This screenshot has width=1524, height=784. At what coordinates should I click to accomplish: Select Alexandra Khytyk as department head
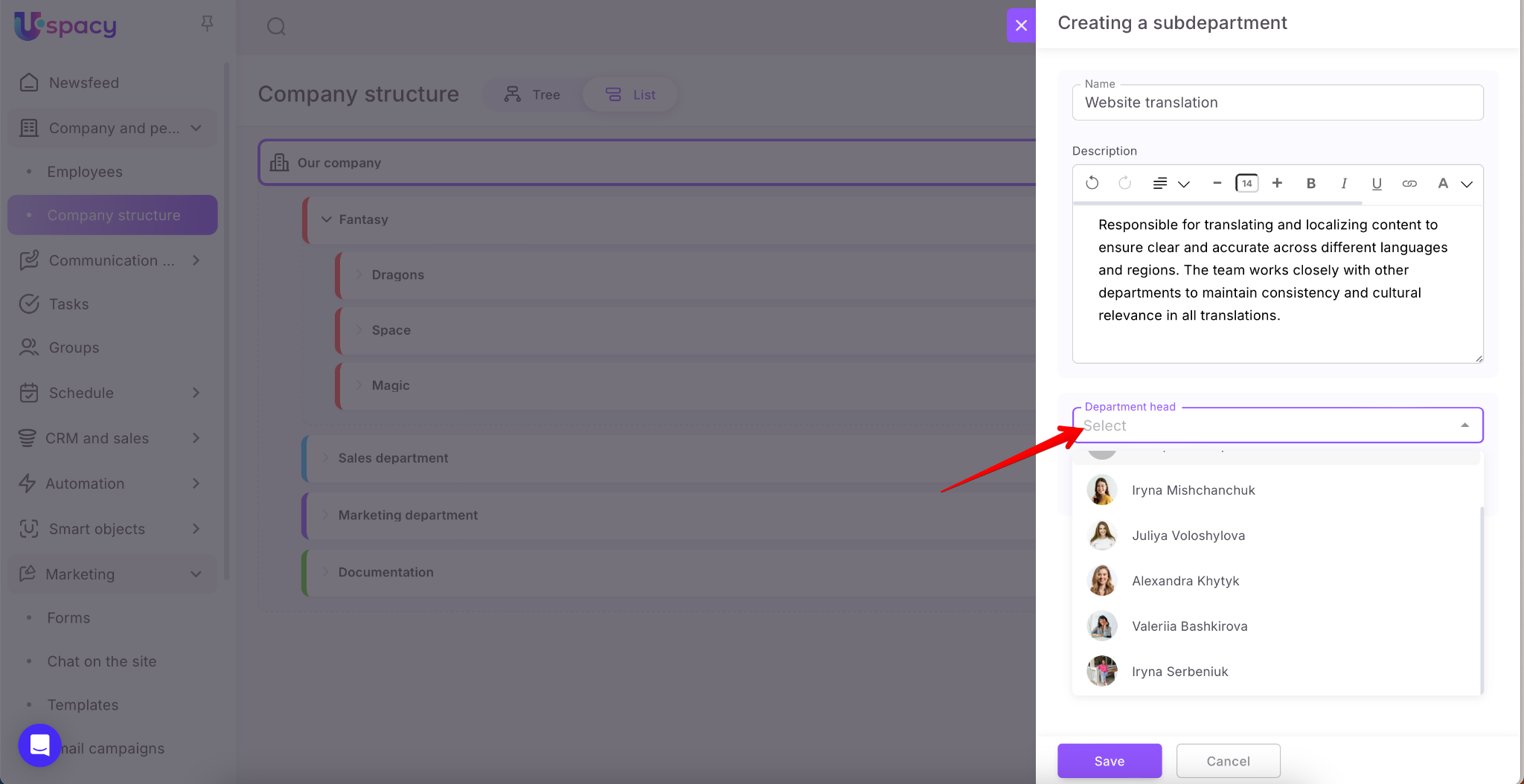[x=1185, y=581]
